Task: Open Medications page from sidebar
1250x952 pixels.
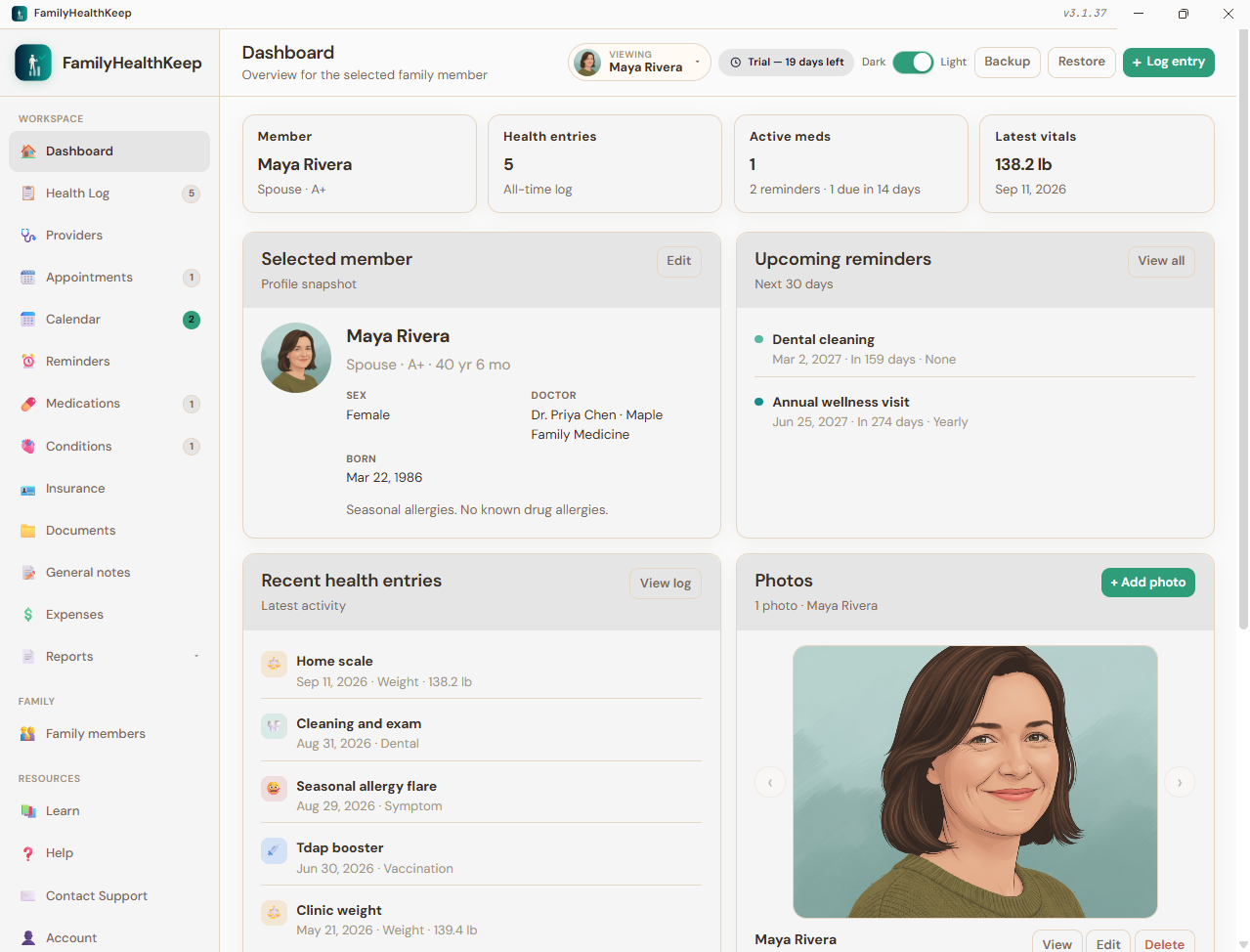Action: point(109,404)
